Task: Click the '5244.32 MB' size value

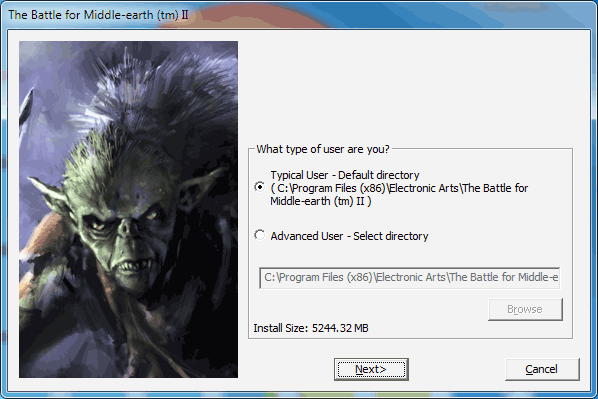Action: pyautogui.click(x=340, y=328)
